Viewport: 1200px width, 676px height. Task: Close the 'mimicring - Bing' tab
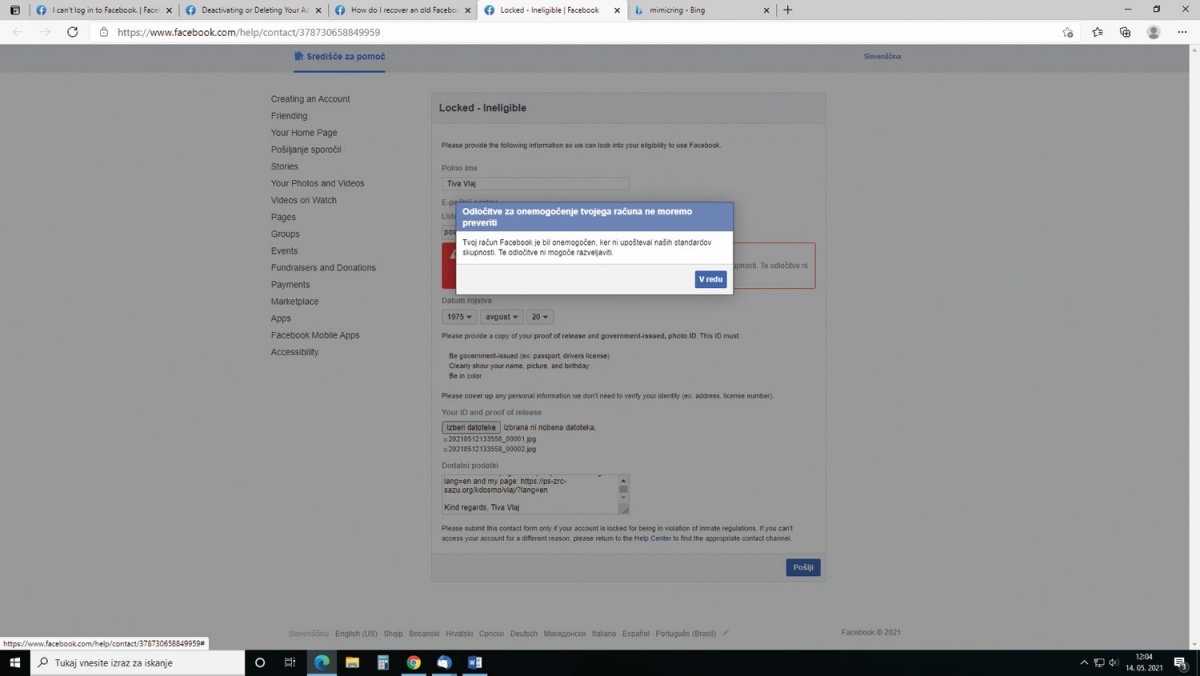point(766,10)
